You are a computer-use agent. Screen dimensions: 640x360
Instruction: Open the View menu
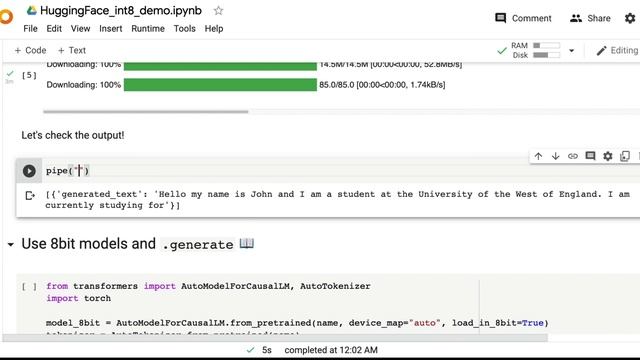coord(80,29)
